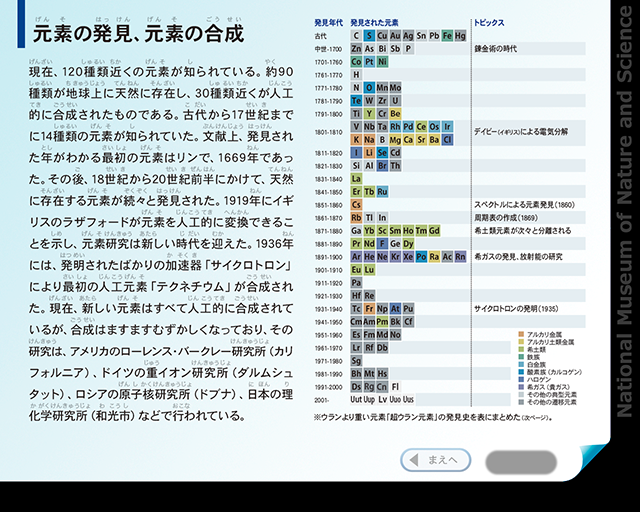
Task: Select the Ru element cell
Action: [x=382, y=192]
